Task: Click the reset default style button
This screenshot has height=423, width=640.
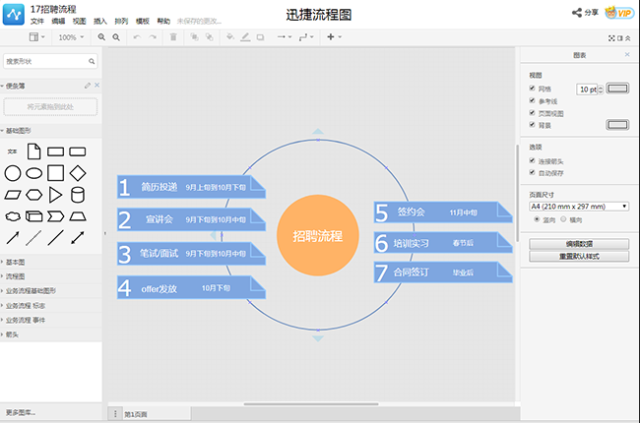Action: point(579,256)
